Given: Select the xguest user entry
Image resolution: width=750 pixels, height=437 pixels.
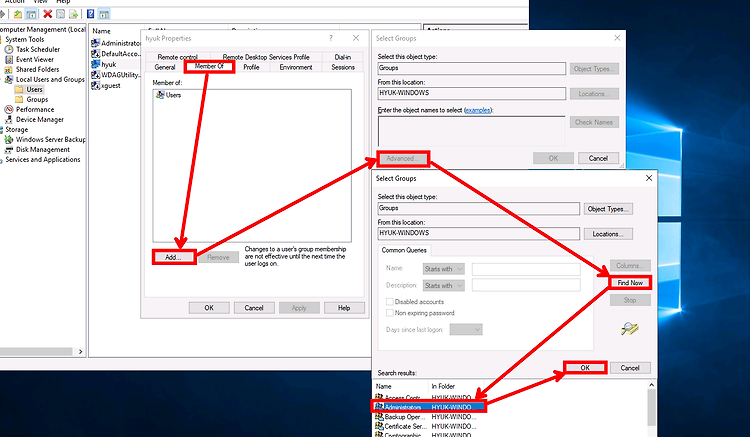Looking at the screenshot, I should 106,86.
